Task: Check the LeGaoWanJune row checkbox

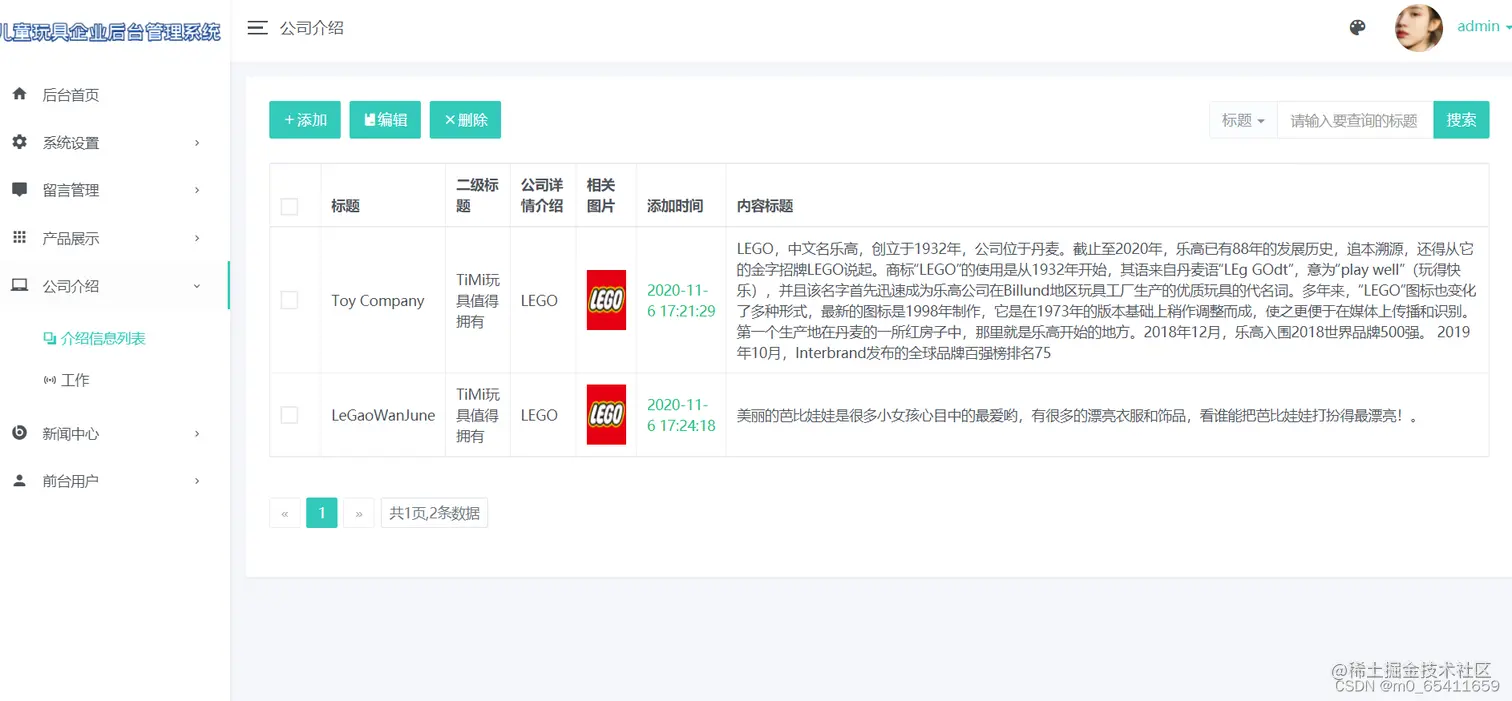Action: (x=289, y=415)
